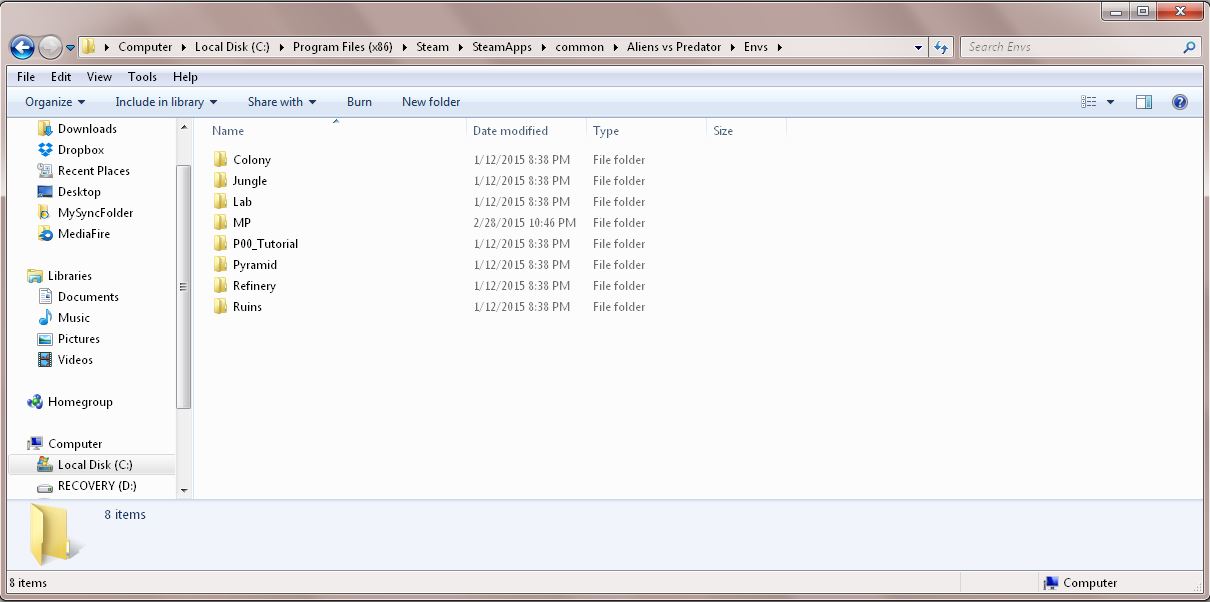Image resolution: width=1210 pixels, height=602 pixels.
Task: Click the Refresh button beside address bar
Action: tap(941, 47)
